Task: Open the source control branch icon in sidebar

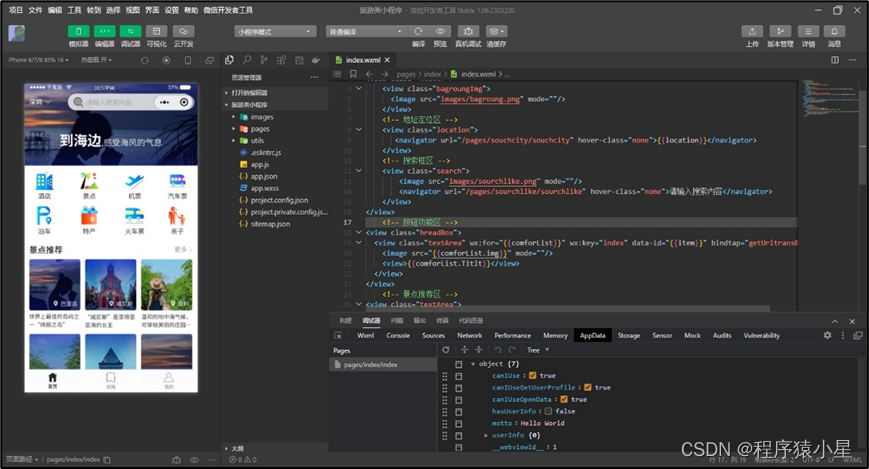Action: (x=264, y=60)
